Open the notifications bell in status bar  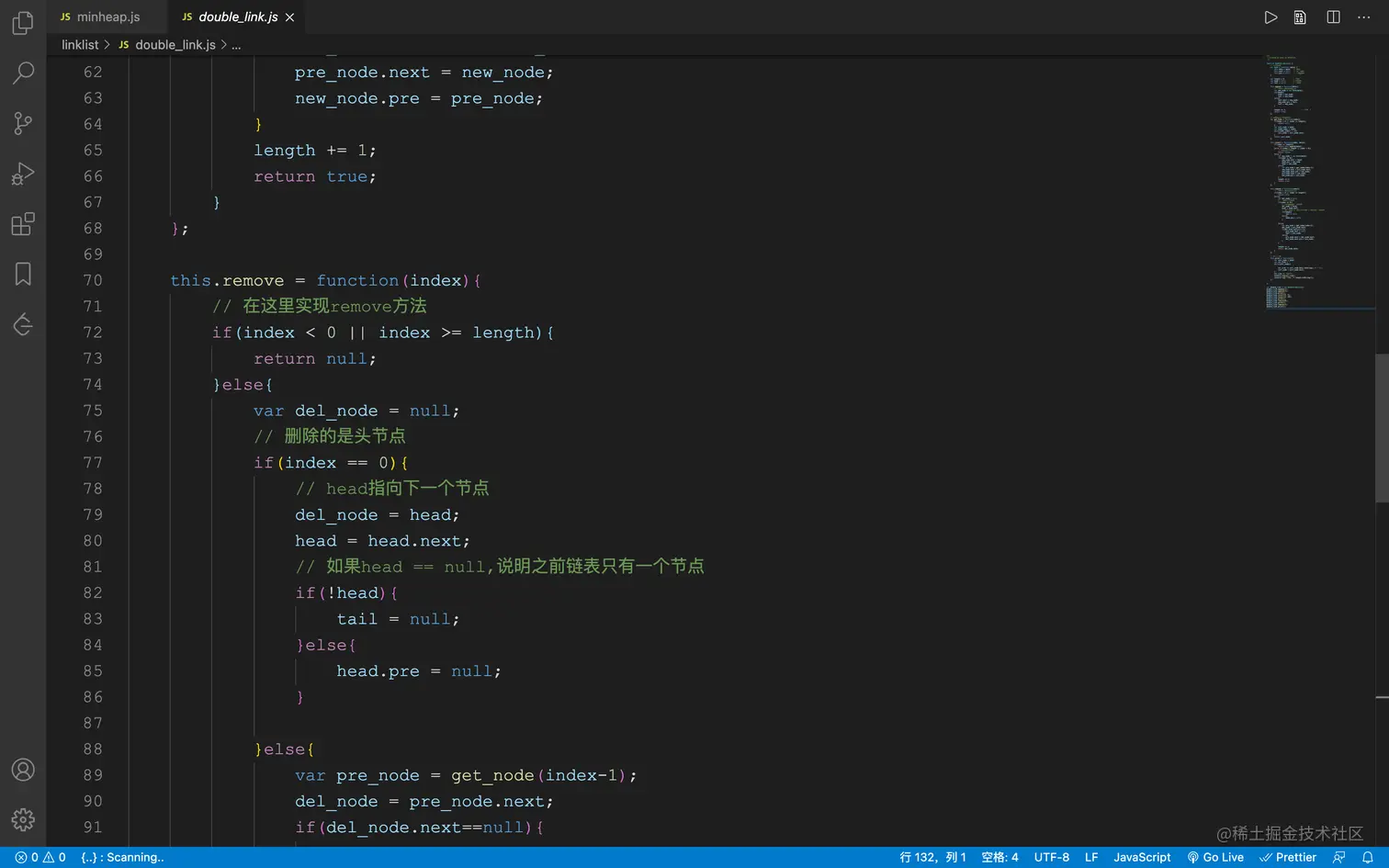pyautogui.click(x=1368, y=857)
